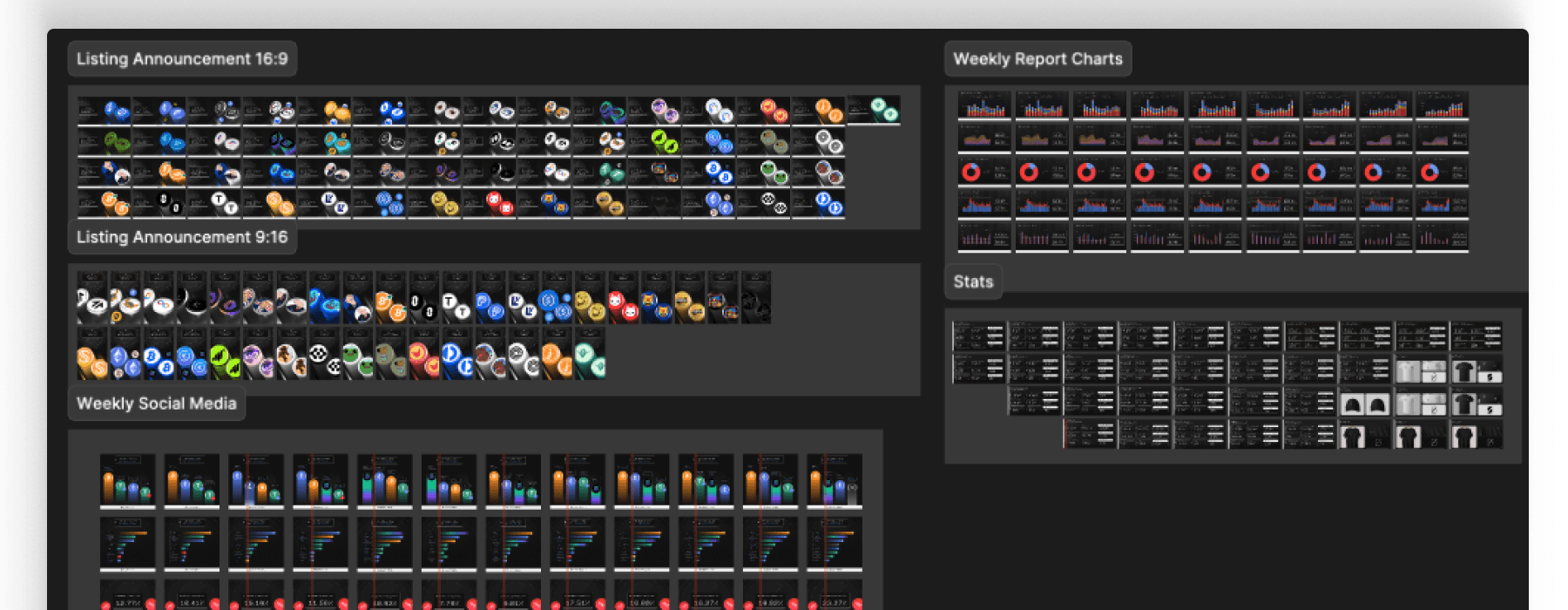Select first donut chart in Weekly Report Charts
The height and width of the screenshot is (610, 1568).
pyautogui.click(x=984, y=172)
